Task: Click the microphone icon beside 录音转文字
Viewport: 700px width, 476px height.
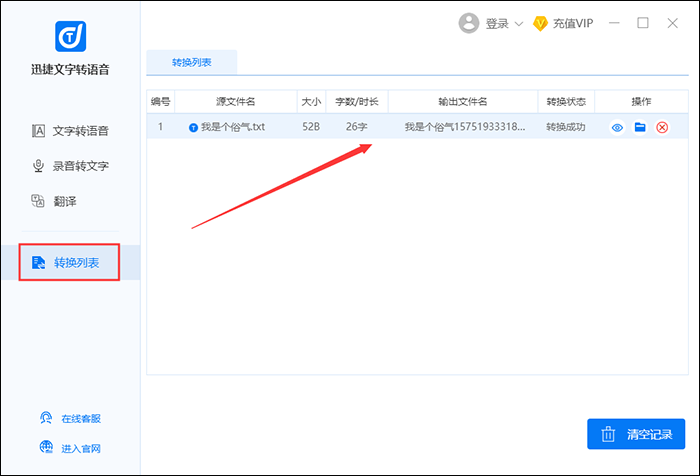Action: [x=38, y=166]
